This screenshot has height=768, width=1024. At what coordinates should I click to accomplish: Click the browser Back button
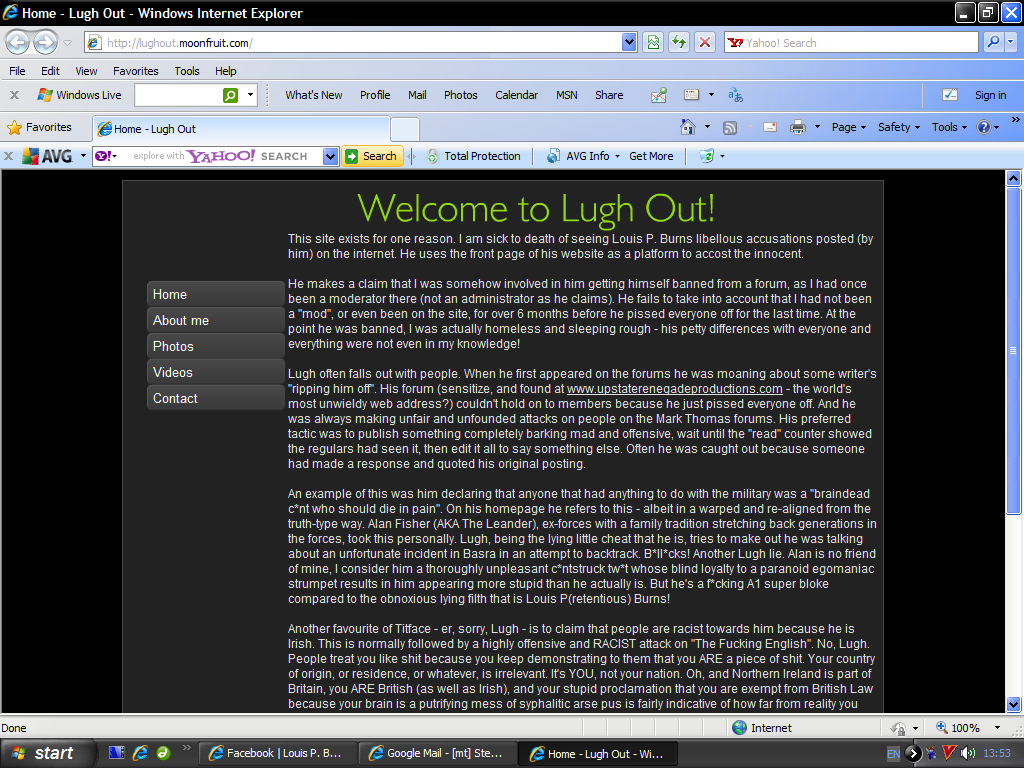[18, 42]
